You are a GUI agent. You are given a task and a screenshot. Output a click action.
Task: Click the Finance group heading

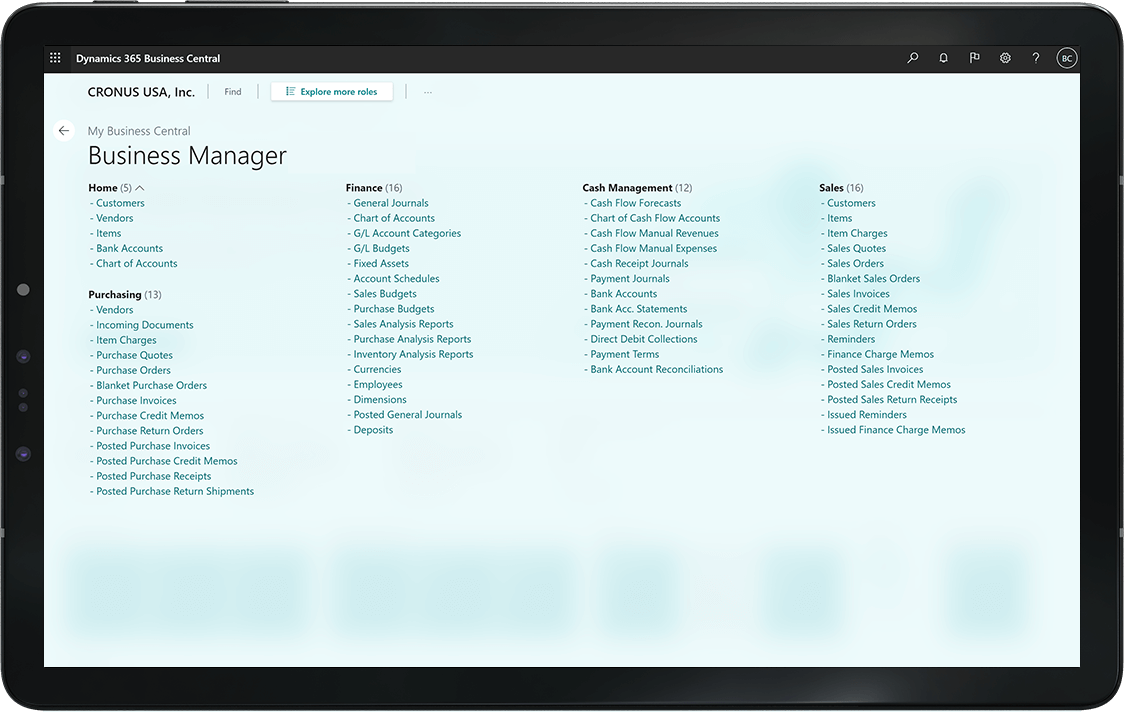pos(364,188)
